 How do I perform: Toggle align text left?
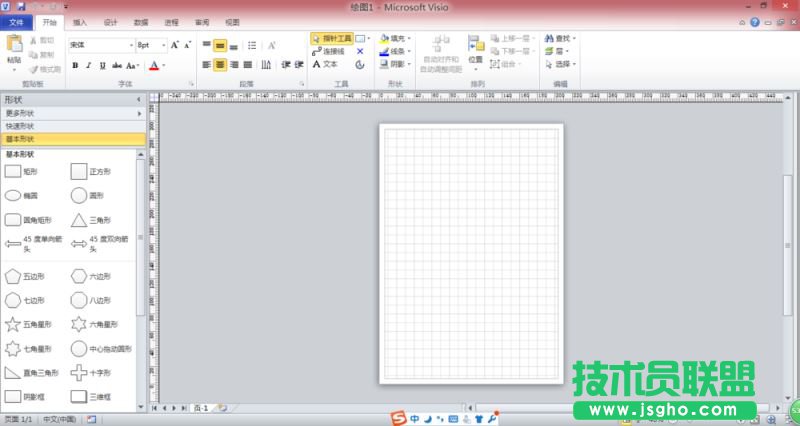(x=207, y=64)
